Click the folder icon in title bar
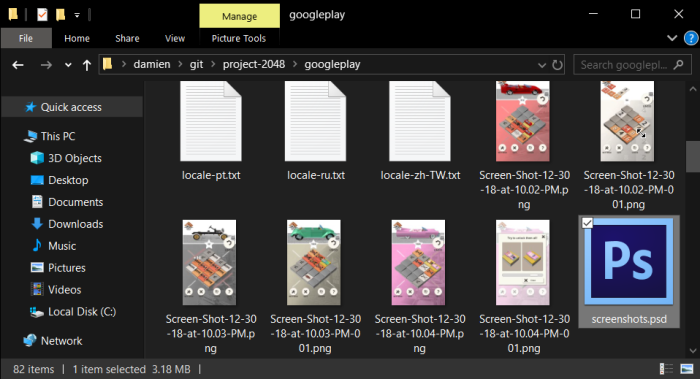 point(13,15)
